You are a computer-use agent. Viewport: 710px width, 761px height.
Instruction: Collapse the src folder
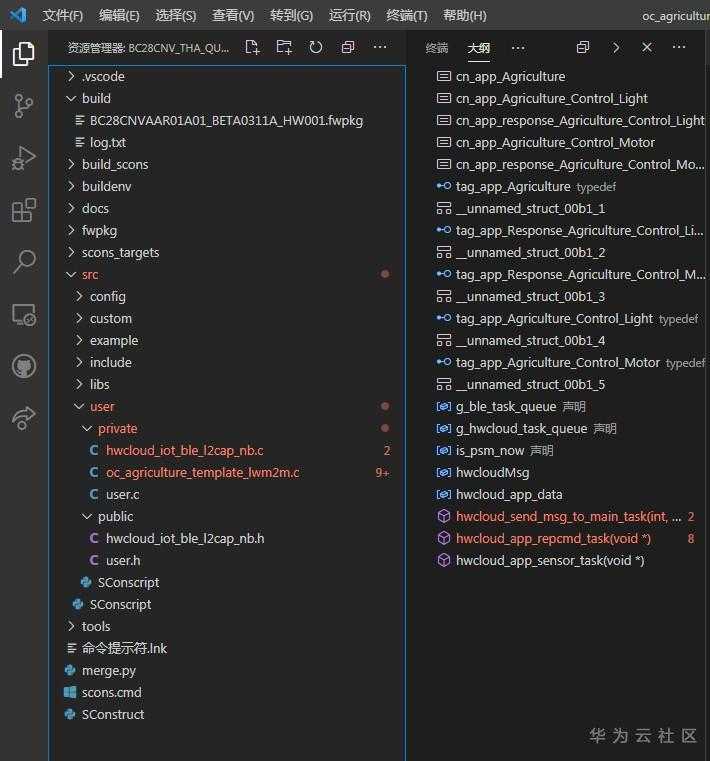228,275
